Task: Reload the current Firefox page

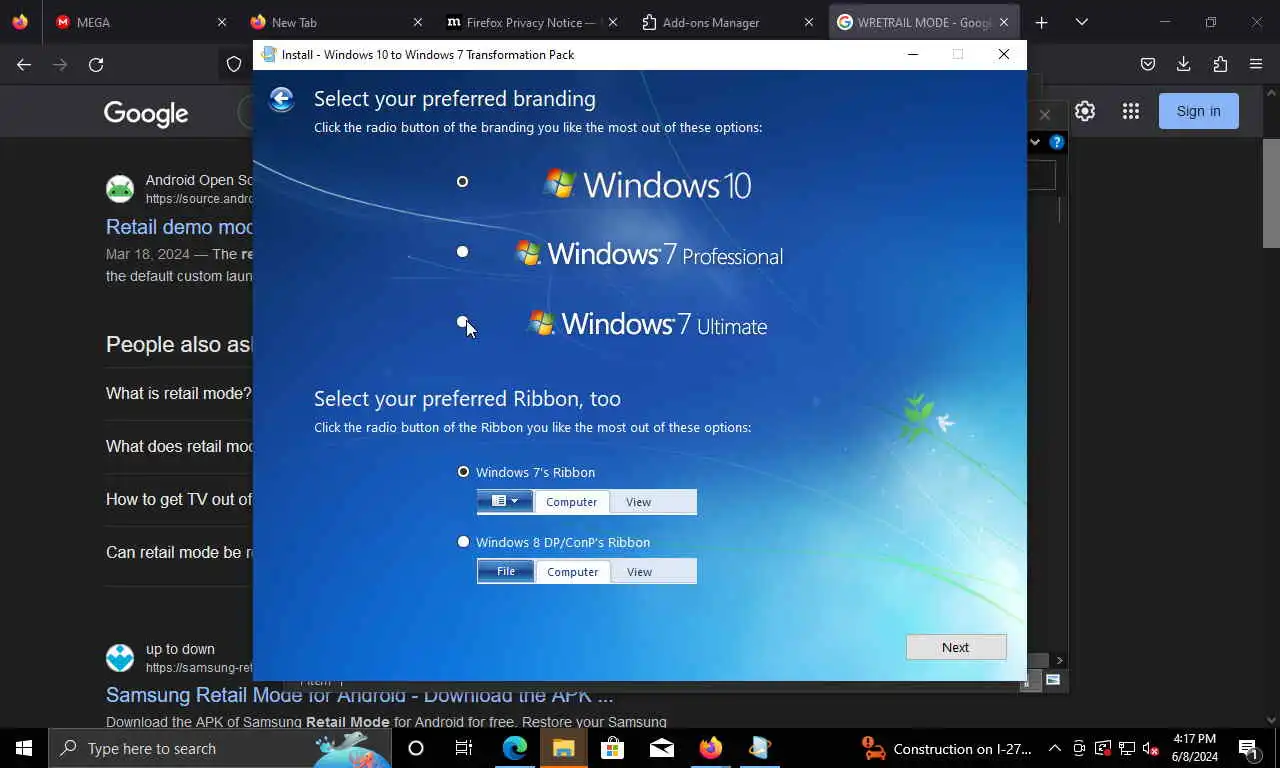Action: point(96,64)
